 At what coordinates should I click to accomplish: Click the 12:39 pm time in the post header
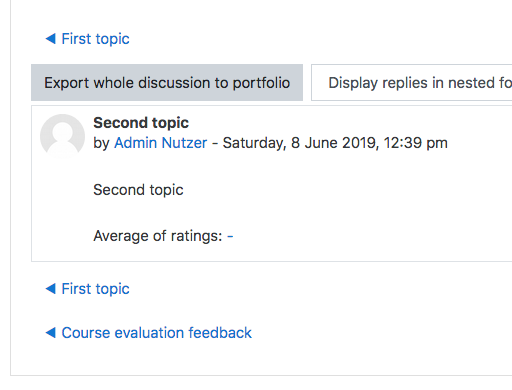tap(415, 143)
